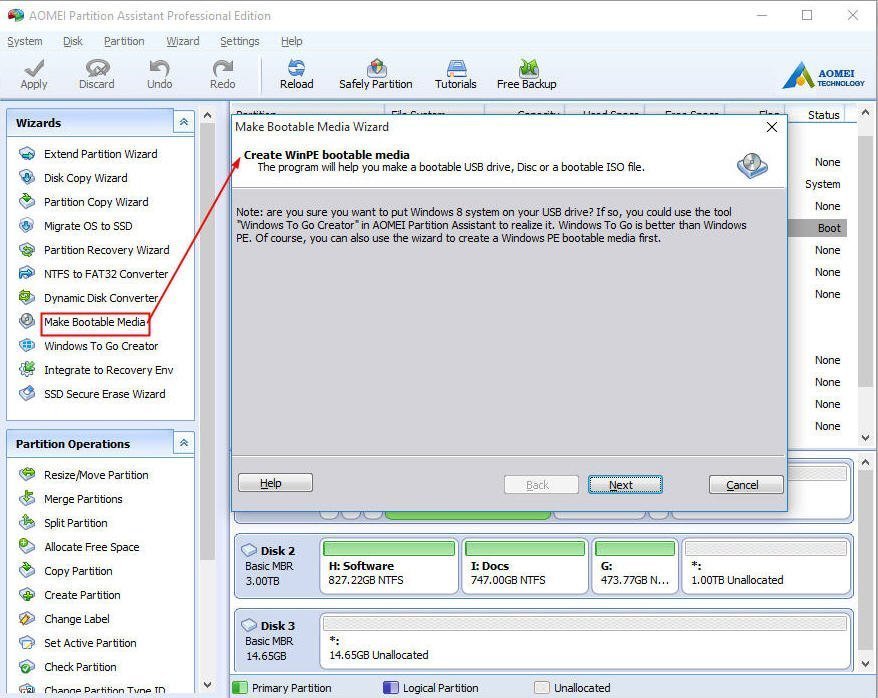This screenshot has height=698, width=878.
Task: Click the Primary Partition legend swatch
Action: pos(240,687)
